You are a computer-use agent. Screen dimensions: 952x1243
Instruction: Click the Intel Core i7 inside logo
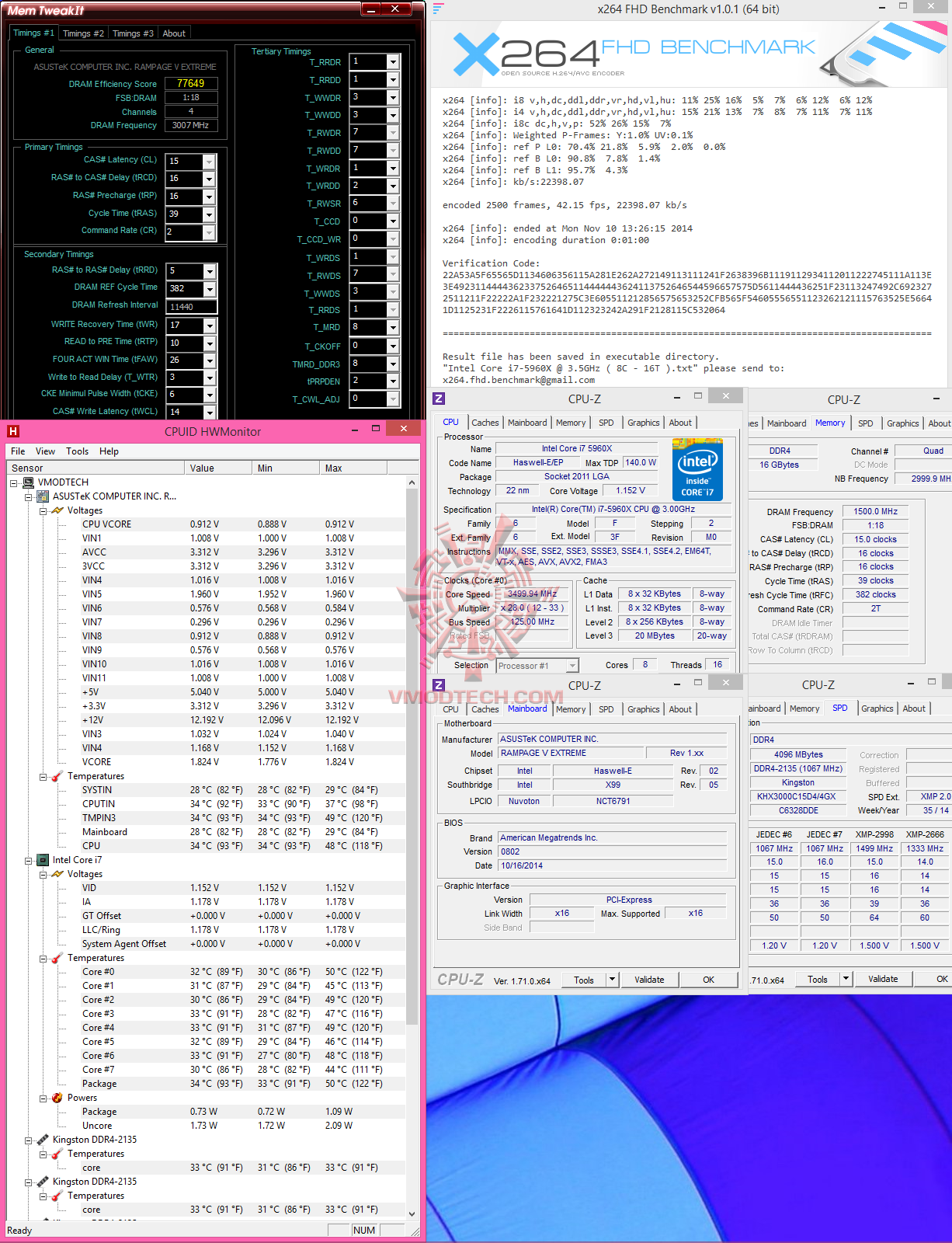click(x=697, y=468)
